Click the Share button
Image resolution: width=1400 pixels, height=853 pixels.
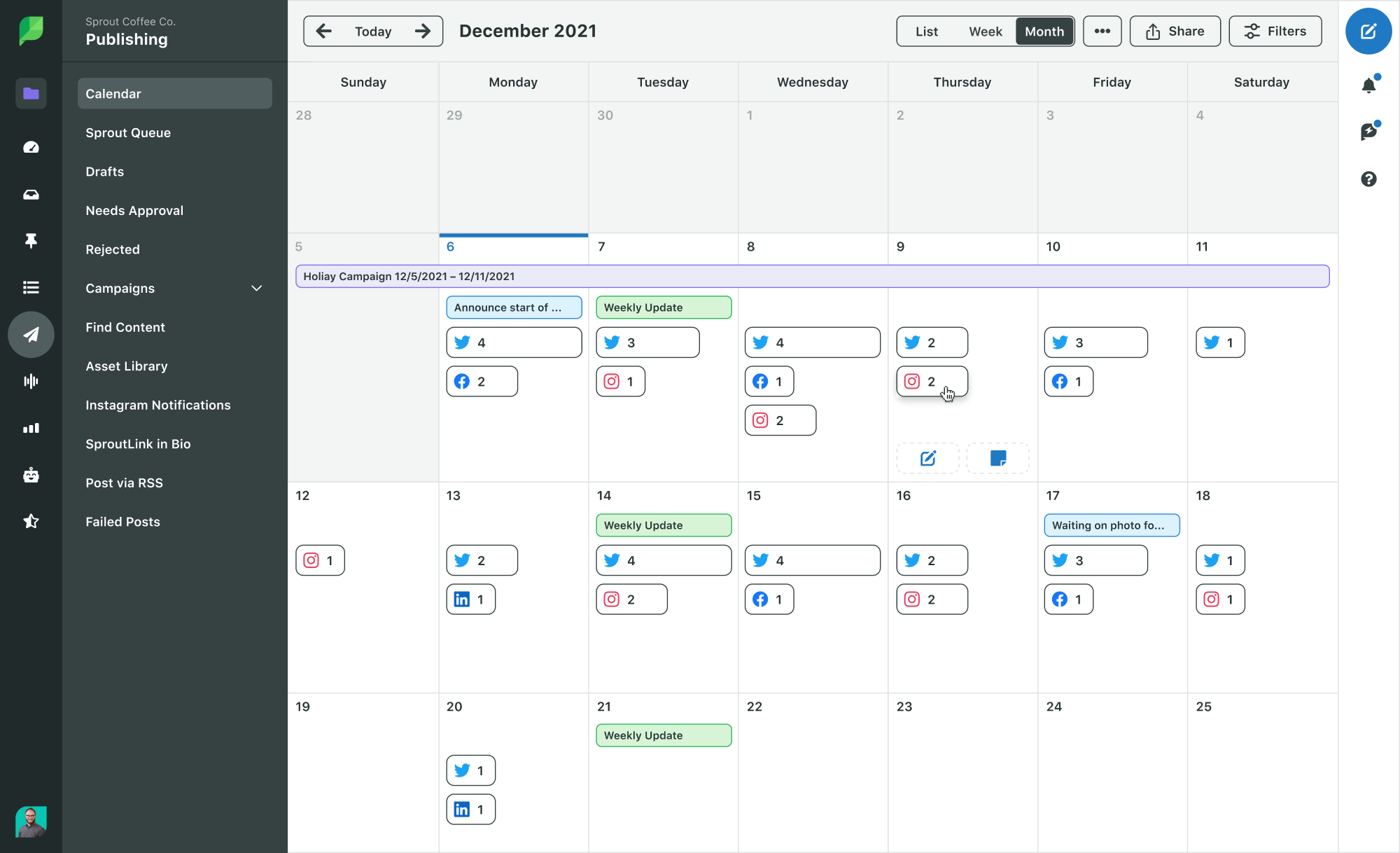(1174, 30)
